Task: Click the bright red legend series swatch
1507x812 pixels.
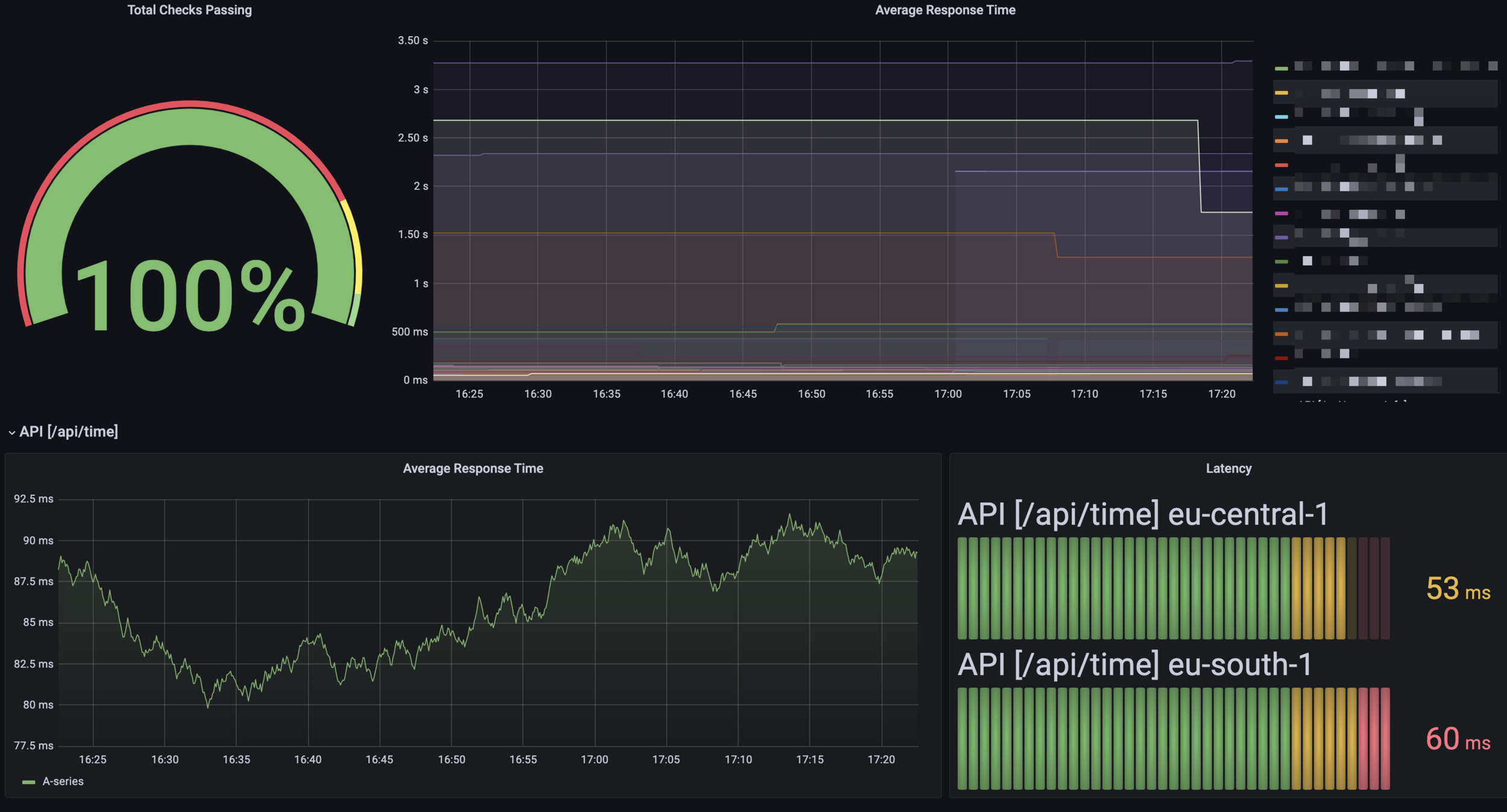Action: 1281,165
